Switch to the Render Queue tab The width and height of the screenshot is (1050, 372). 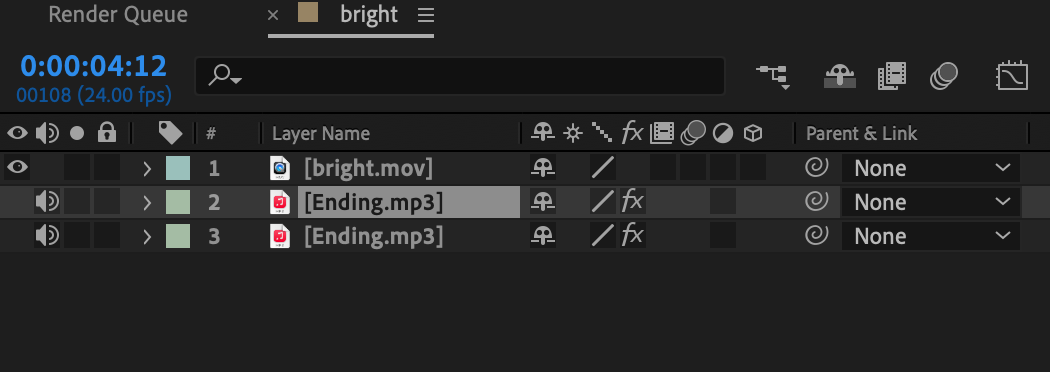(x=118, y=15)
